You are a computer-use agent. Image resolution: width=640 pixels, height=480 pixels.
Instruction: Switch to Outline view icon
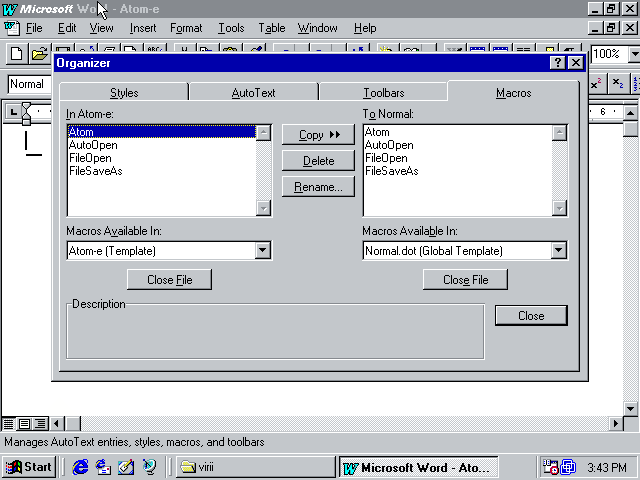40,424
